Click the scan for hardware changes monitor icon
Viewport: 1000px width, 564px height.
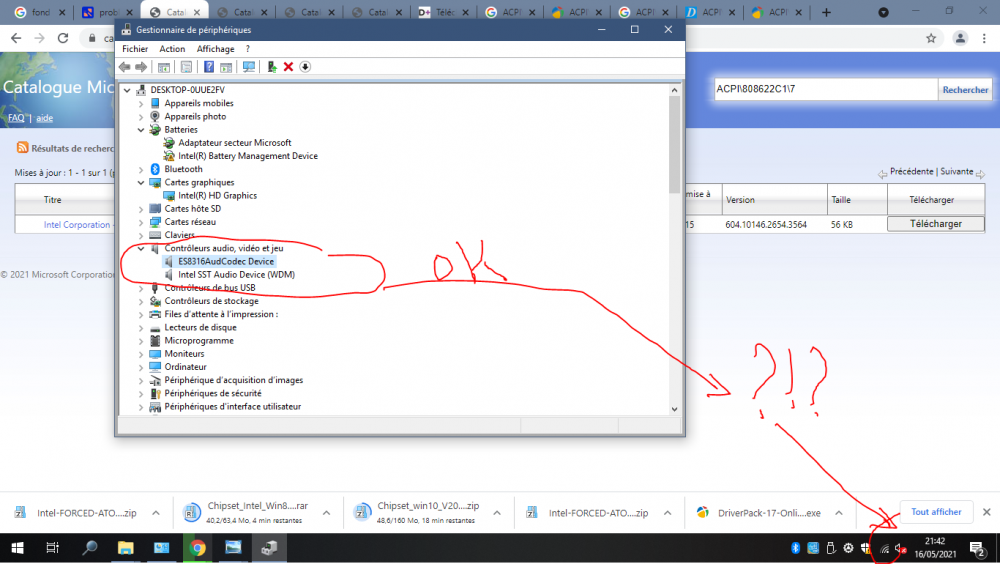(249, 67)
